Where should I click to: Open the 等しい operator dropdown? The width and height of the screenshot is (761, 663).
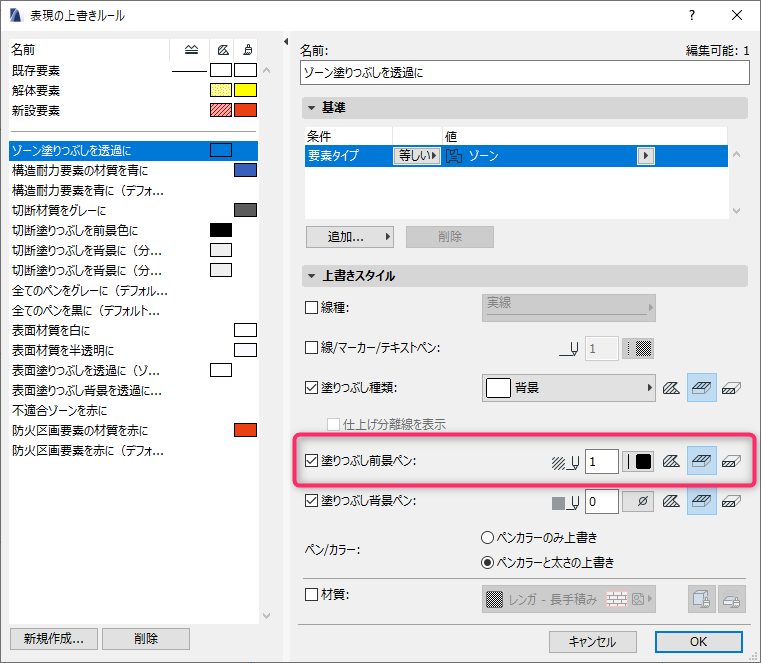tap(417, 156)
